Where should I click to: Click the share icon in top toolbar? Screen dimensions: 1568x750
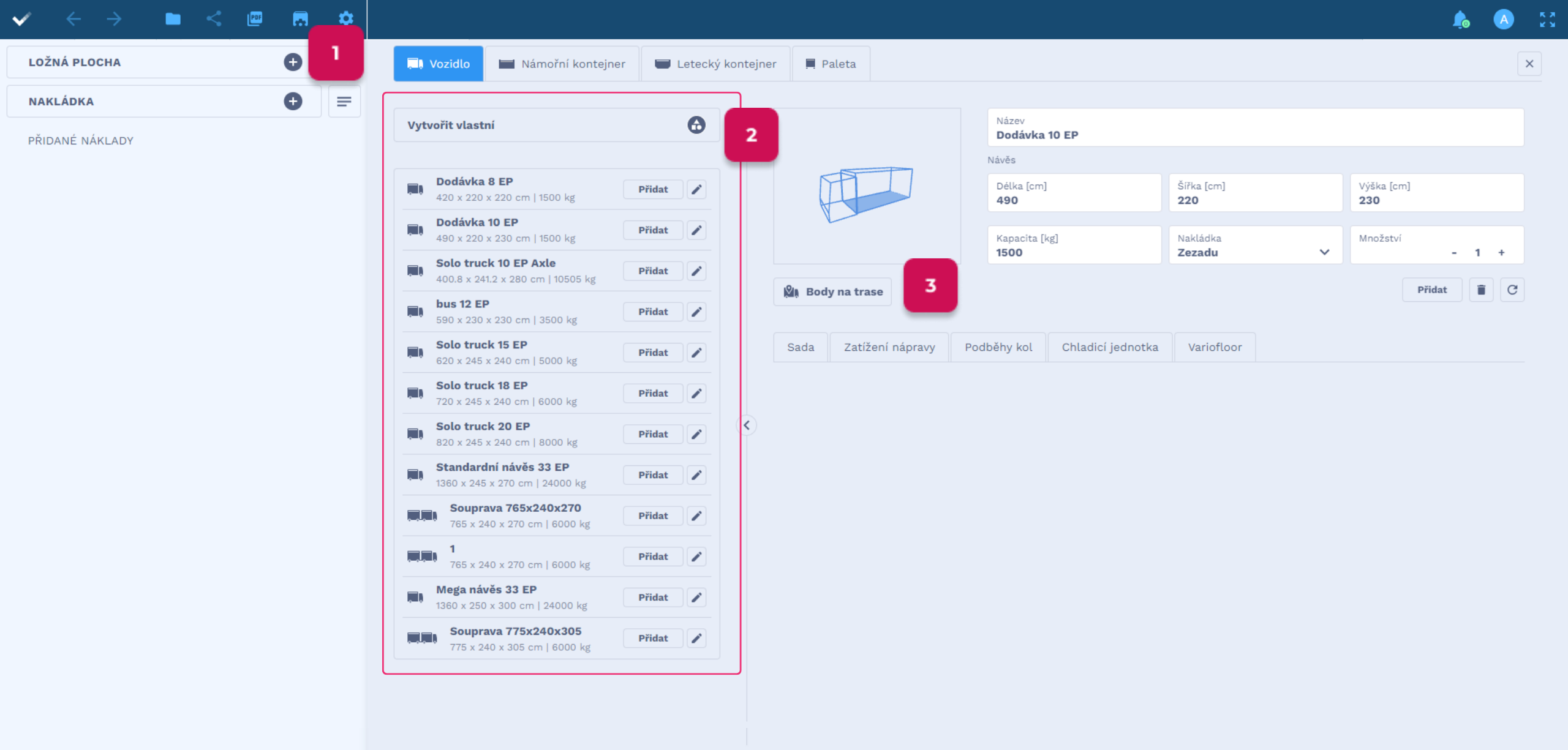214,18
